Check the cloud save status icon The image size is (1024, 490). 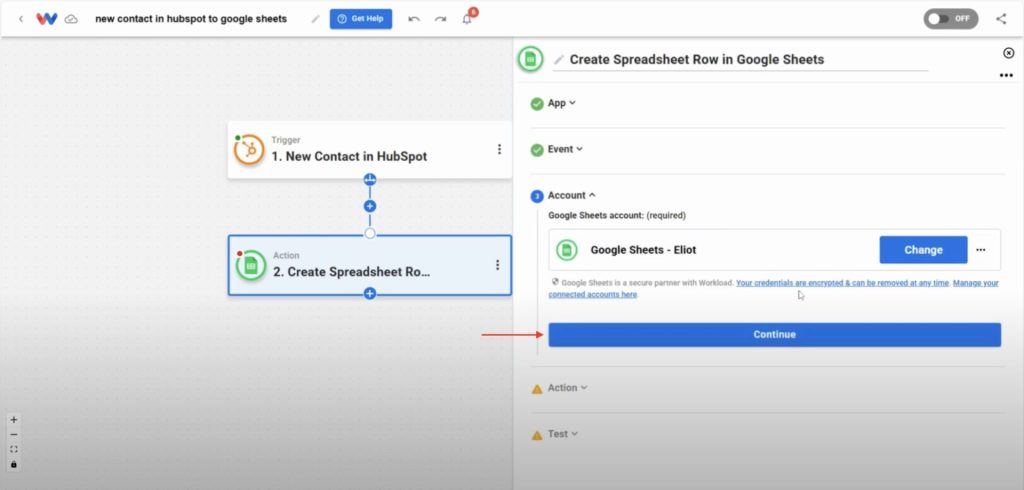(71, 19)
